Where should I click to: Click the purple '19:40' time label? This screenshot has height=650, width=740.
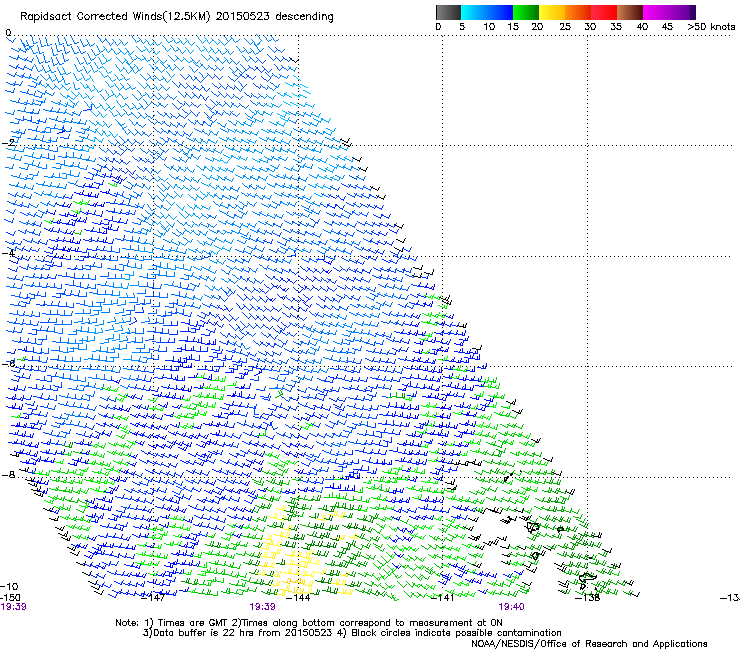coord(512,607)
